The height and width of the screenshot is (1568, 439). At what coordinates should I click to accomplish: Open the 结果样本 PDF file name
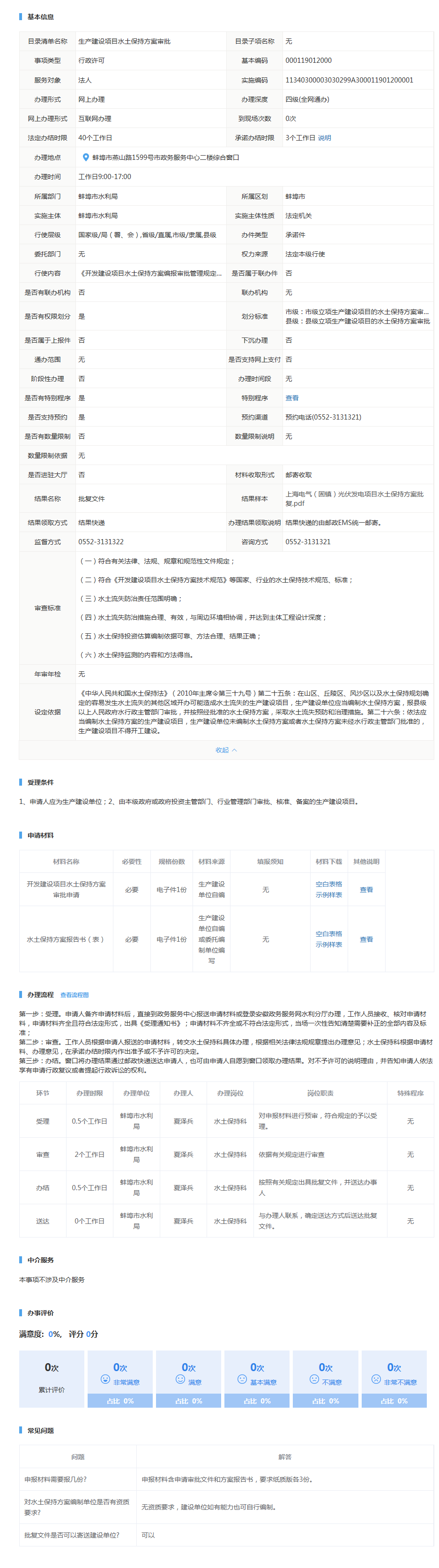tap(355, 498)
